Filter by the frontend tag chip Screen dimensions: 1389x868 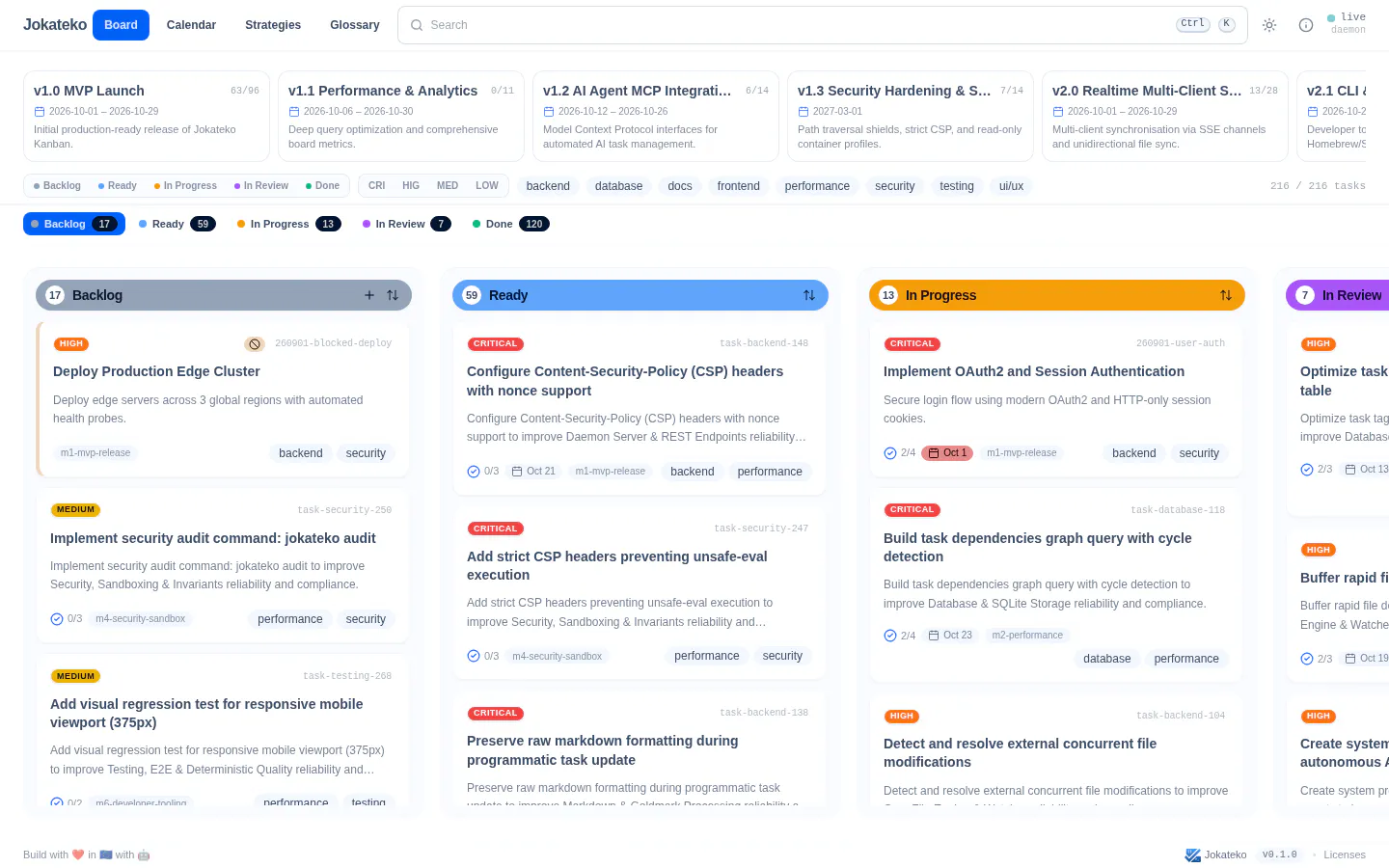pyautogui.click(x=738, y=186)
